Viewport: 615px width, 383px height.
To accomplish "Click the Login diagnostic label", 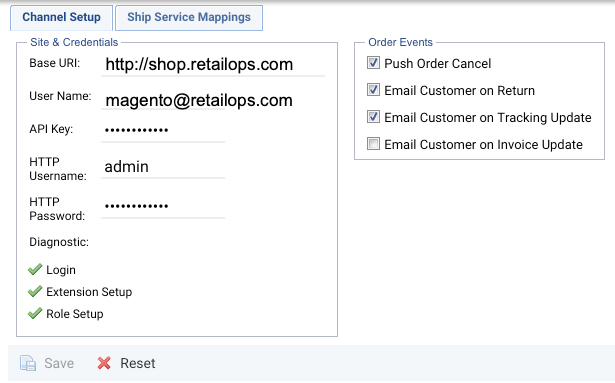I will coord(61,270).
